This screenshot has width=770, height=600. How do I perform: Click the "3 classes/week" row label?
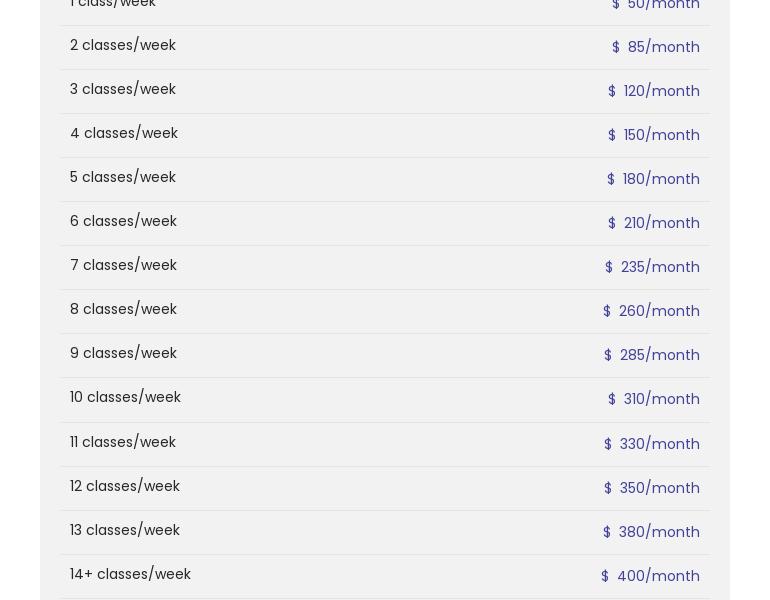coord(123,90)
